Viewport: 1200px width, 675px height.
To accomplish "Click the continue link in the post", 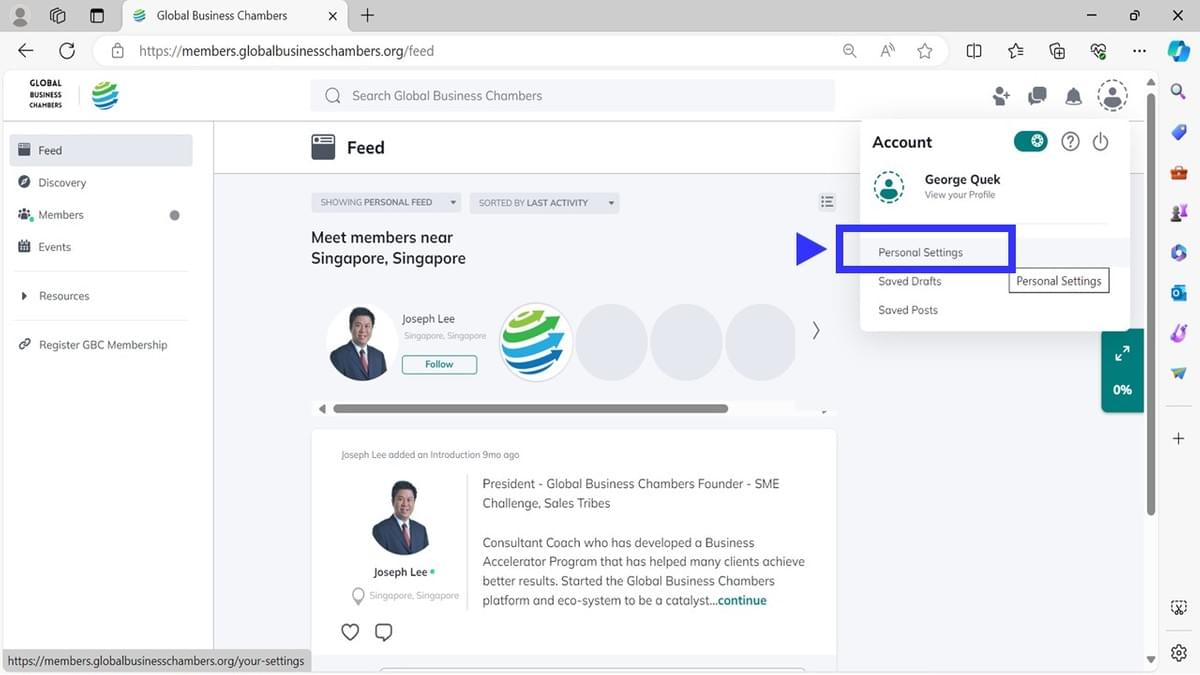I will (x=742, y=600).
